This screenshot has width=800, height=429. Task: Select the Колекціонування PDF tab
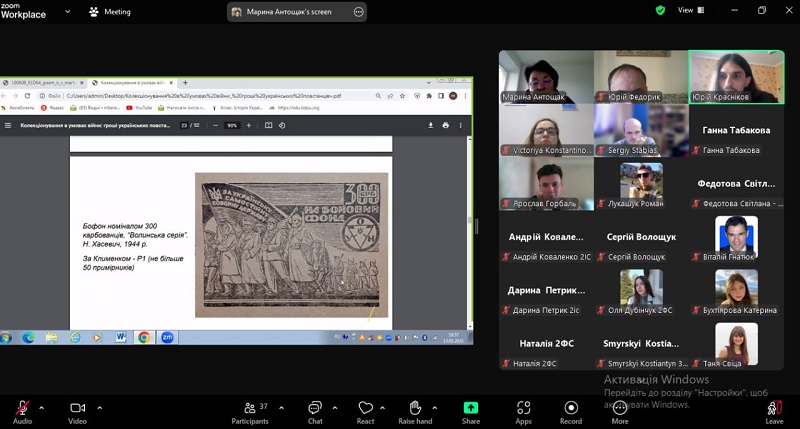133,82
